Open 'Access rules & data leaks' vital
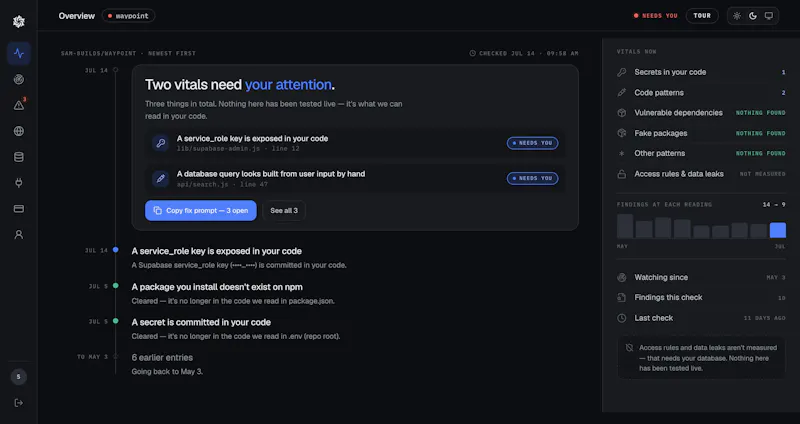The image size is (800, 424). coord(701,174)
